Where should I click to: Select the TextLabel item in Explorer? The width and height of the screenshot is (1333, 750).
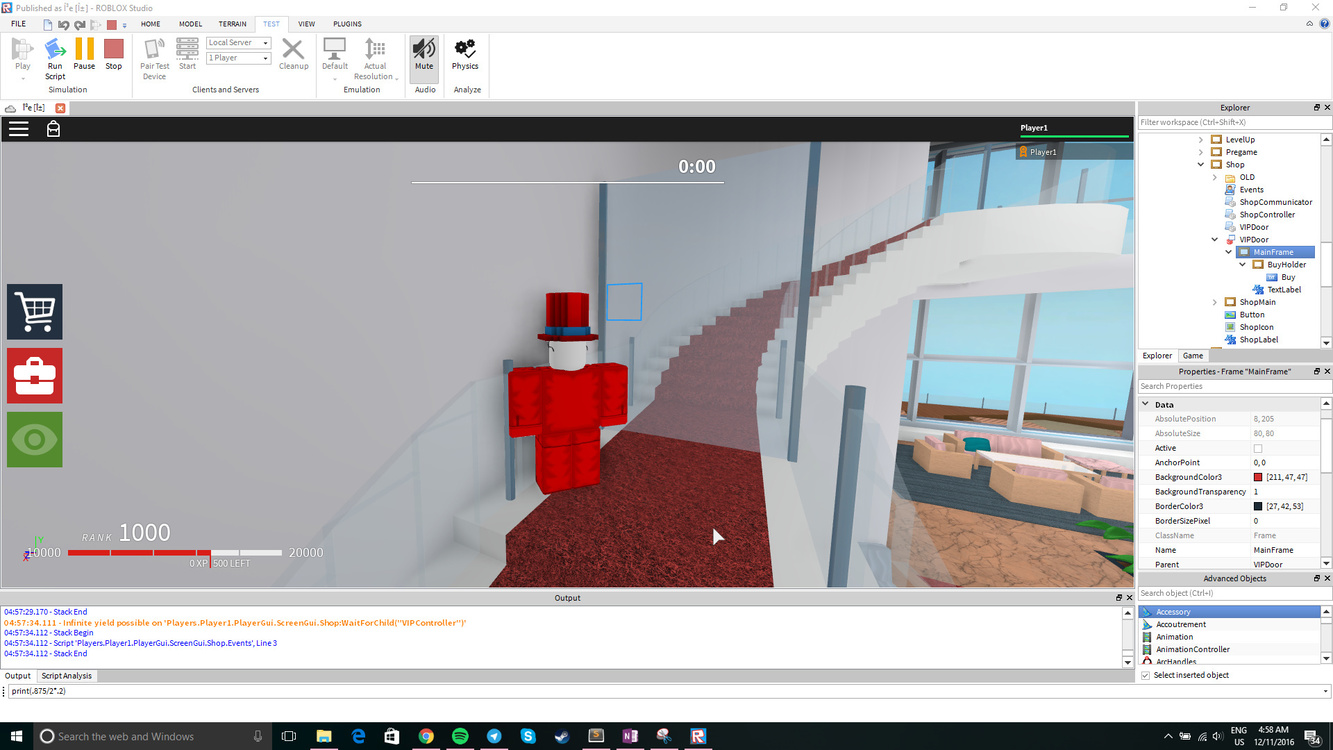1284,290
